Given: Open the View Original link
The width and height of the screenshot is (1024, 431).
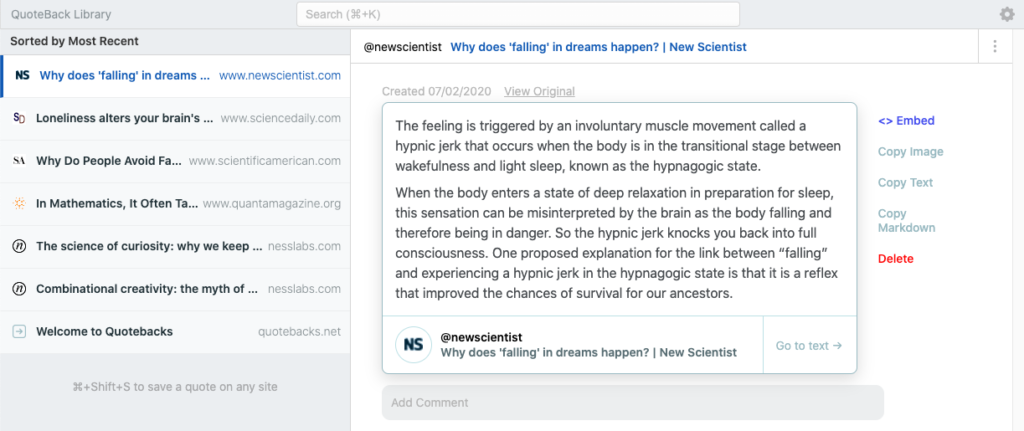Looking at the screenshot, I should (539, 91).
